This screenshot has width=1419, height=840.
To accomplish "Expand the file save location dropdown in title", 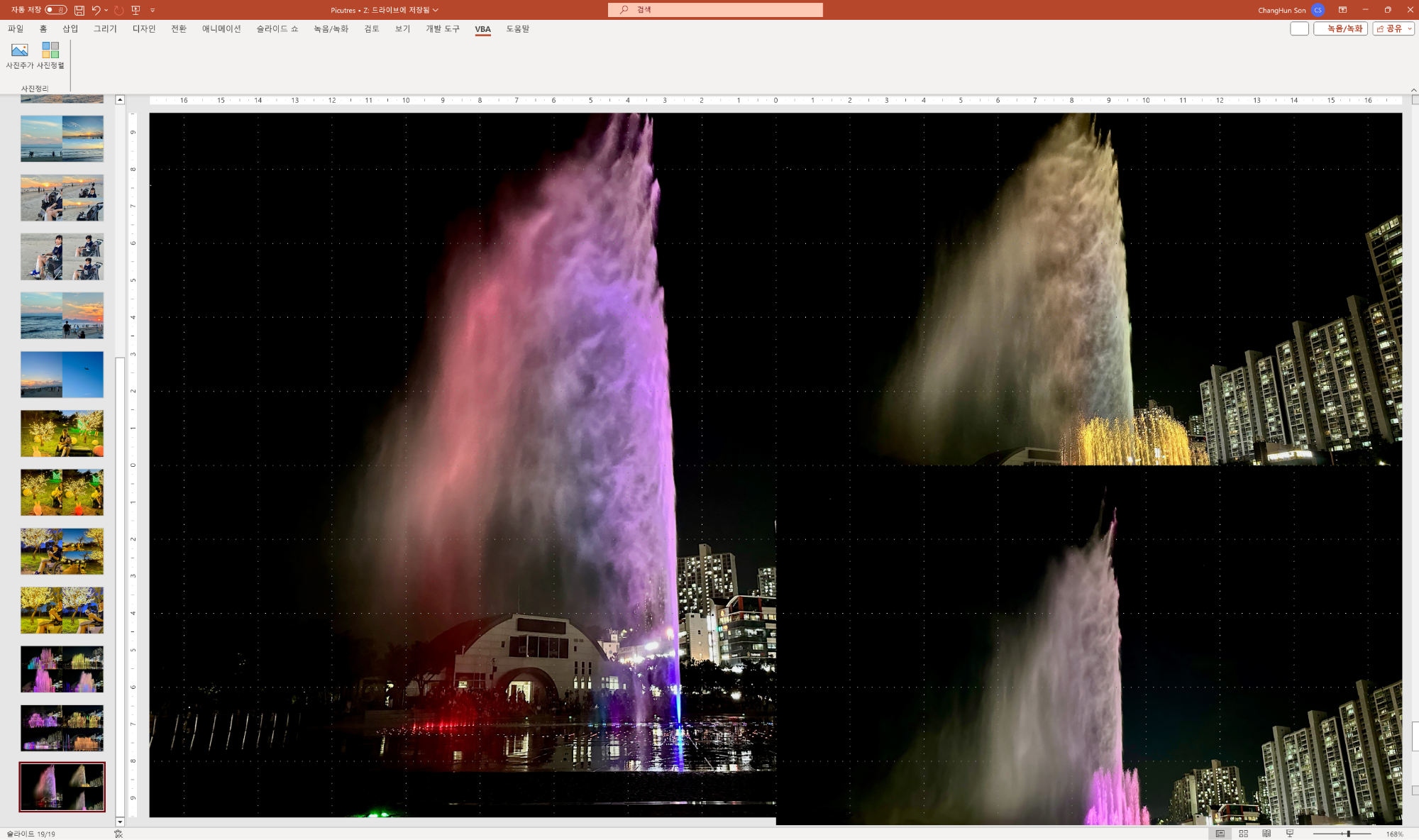I will (x=436, y=10).
